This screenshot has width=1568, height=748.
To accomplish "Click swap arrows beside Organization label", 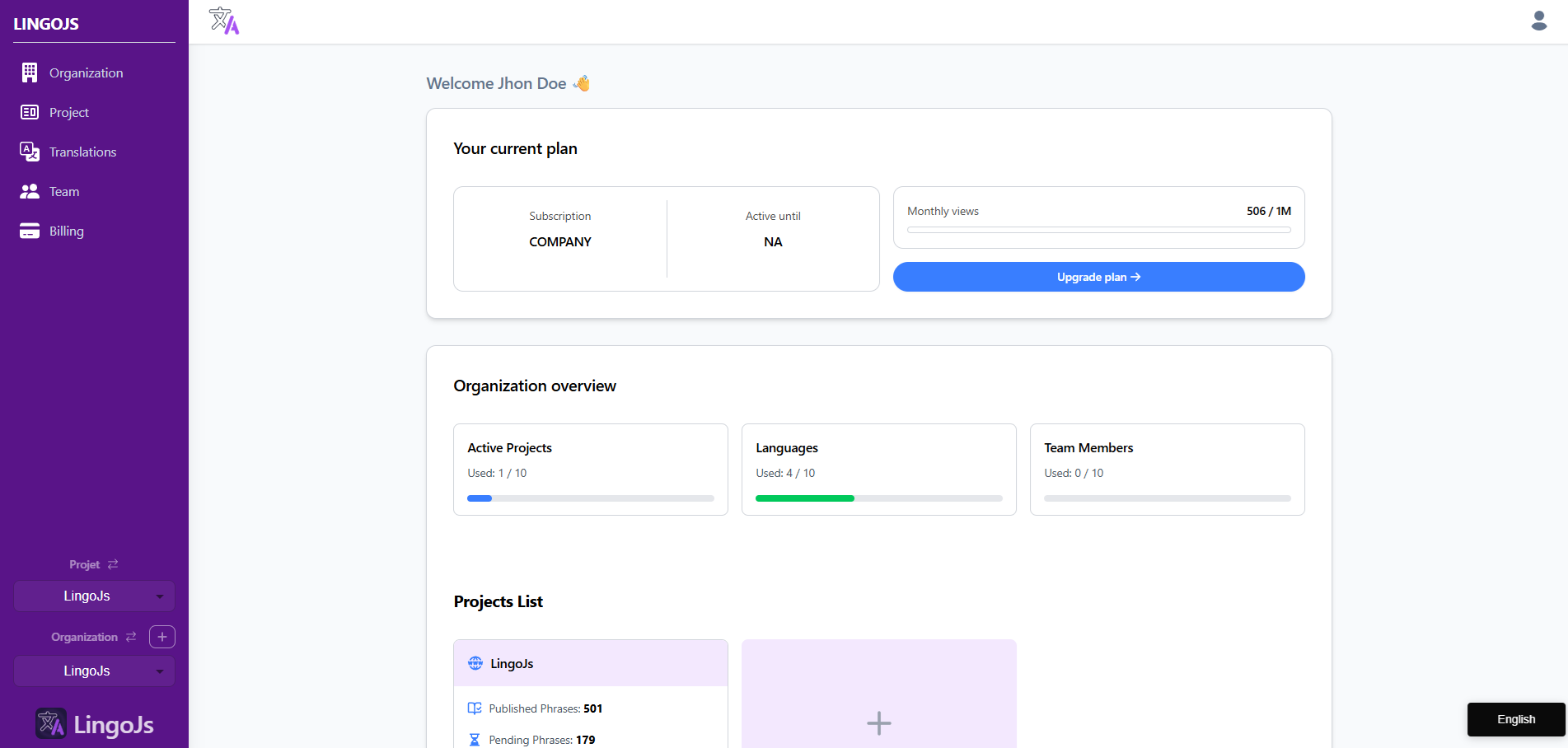I will (131, 637).
